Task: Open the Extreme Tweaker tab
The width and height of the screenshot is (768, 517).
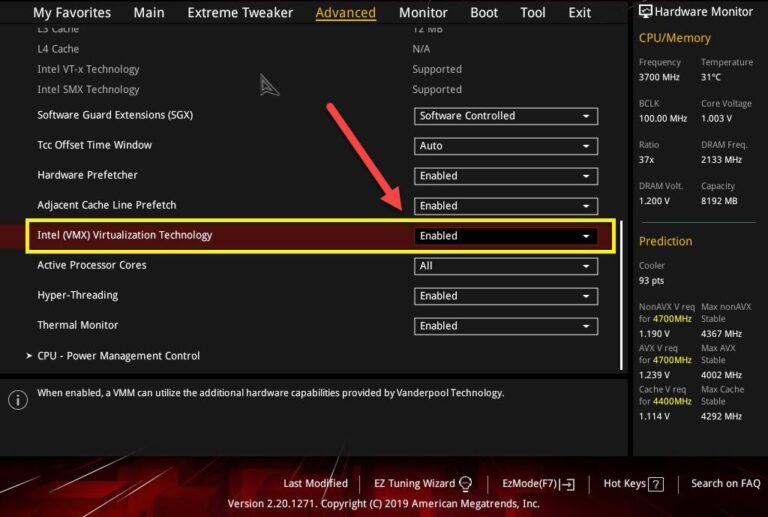Action: pos(240,13)
